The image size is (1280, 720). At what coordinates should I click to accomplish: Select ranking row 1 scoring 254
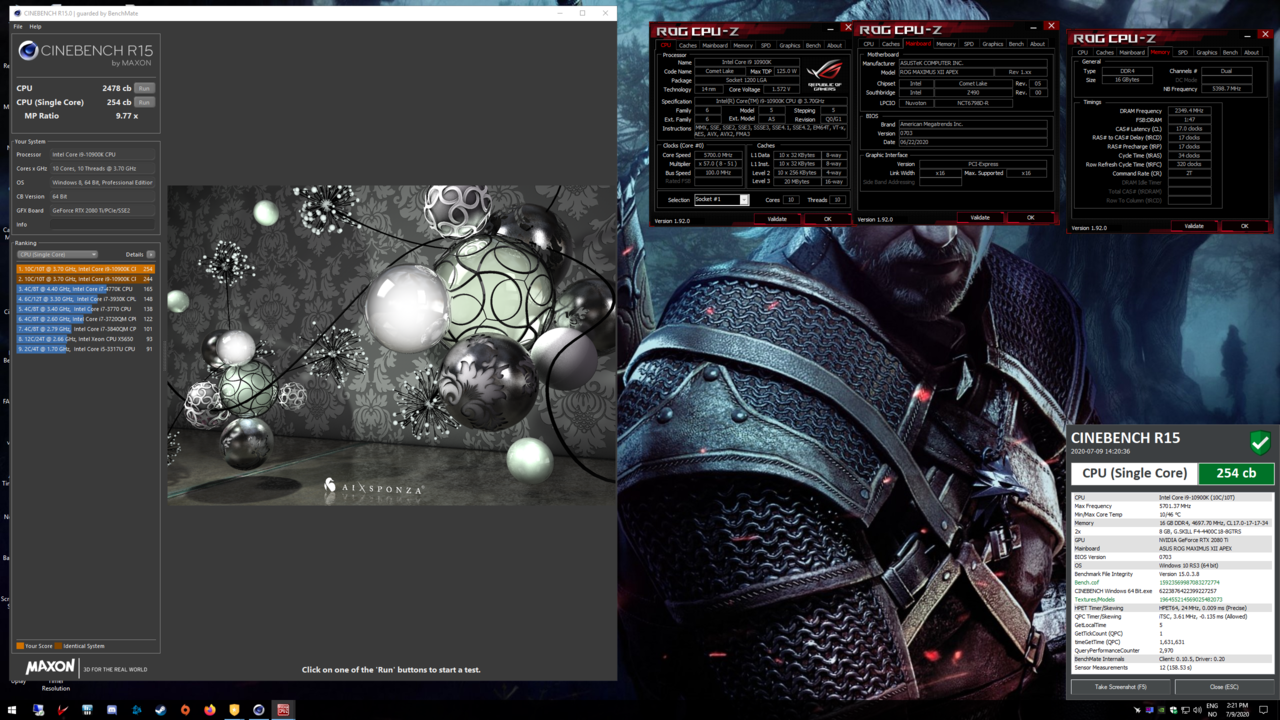pyautogui.click(x=85, y=269)
